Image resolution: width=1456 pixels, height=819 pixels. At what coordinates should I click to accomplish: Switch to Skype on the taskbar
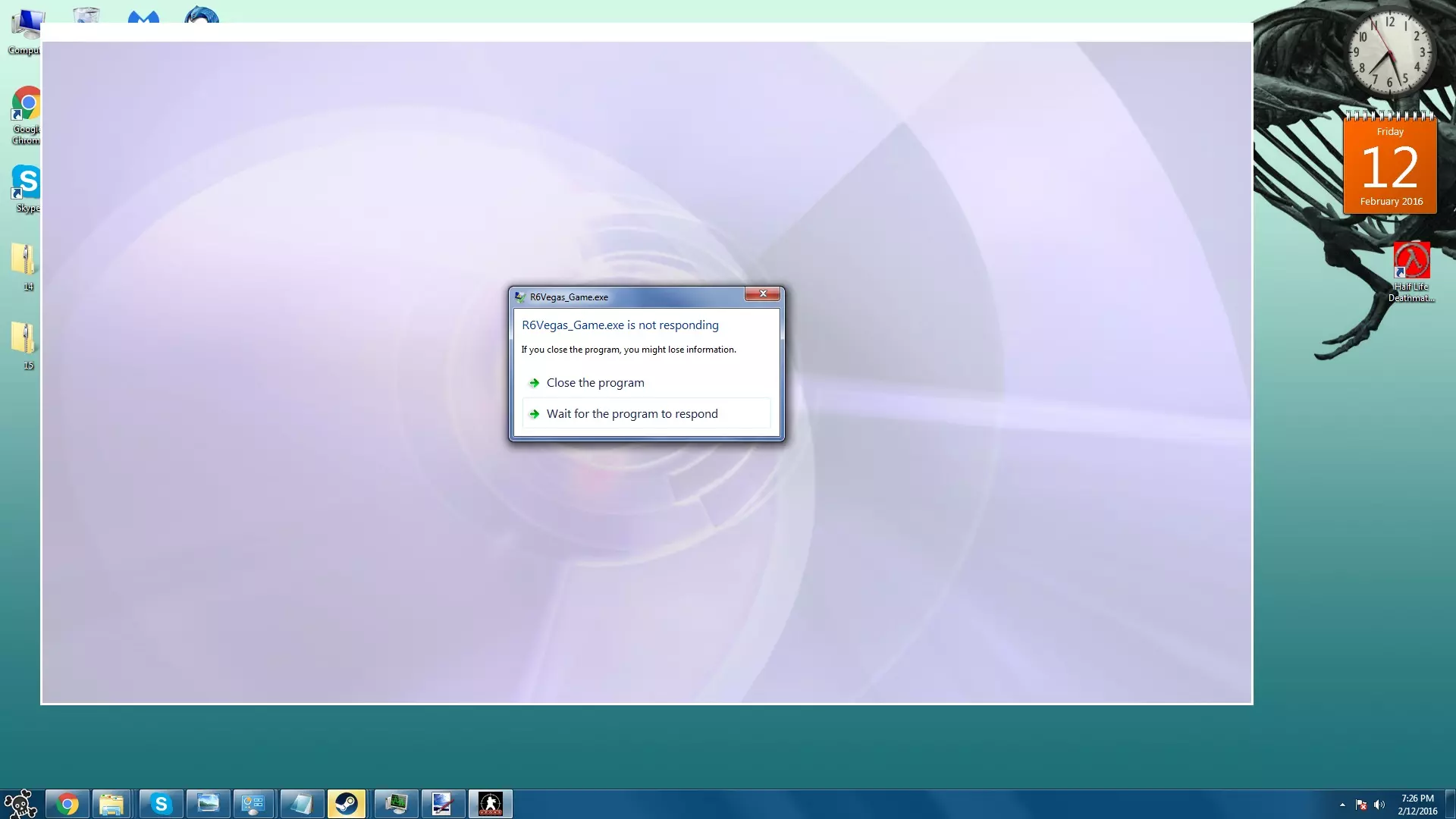click(161, 804)
